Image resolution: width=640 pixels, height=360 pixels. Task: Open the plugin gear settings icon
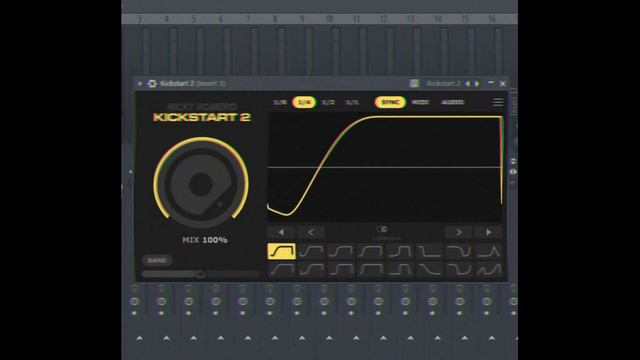(152, 84)
